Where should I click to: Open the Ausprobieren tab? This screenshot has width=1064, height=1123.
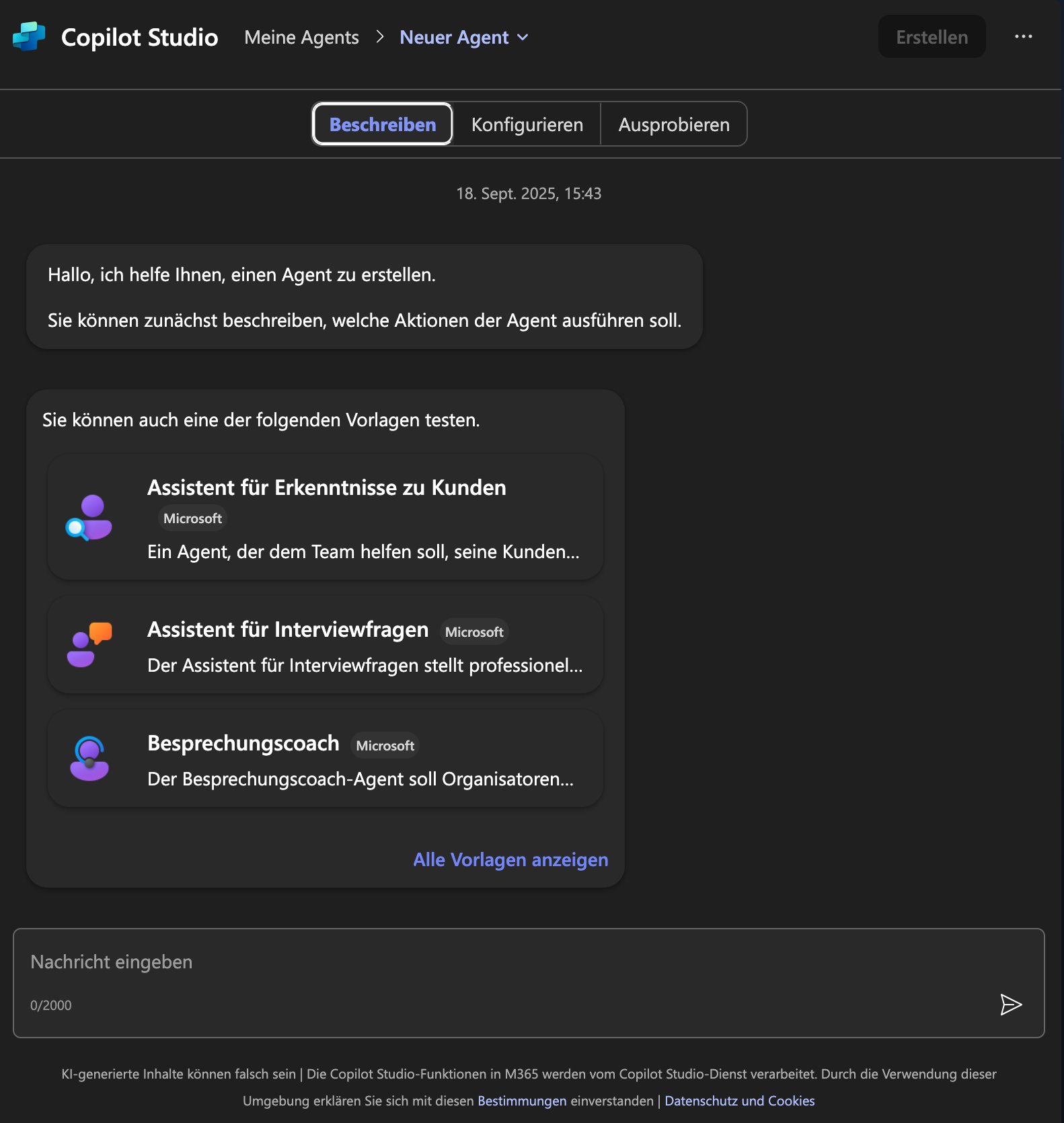[673, 124]
